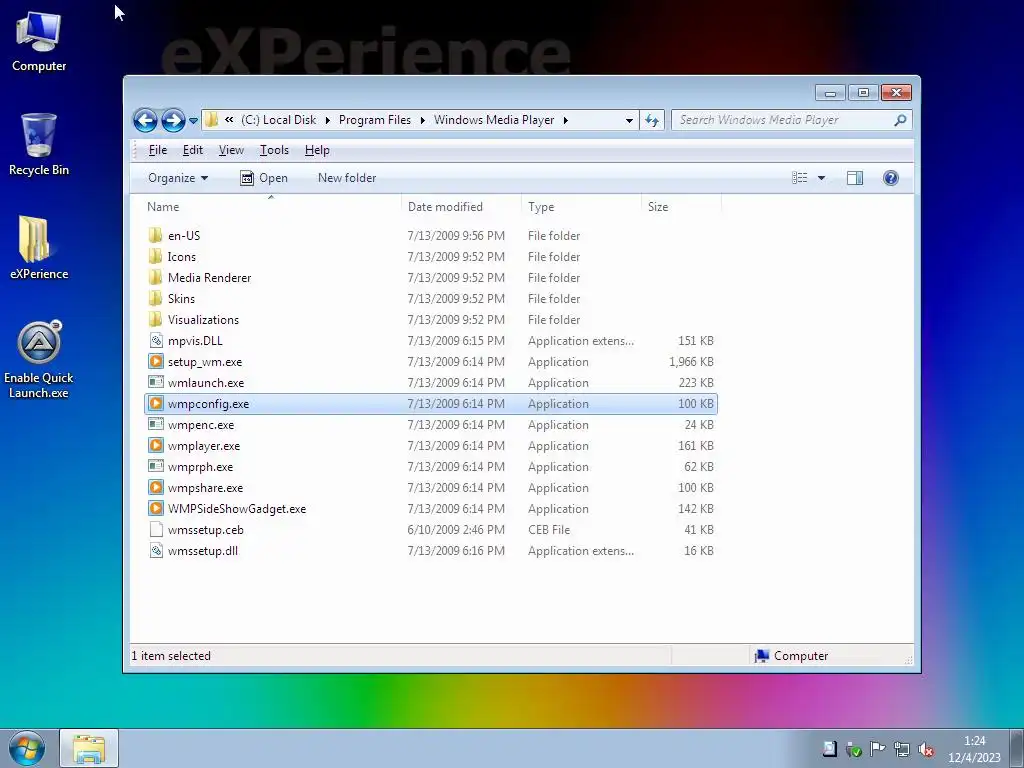Open the Tools menu
Screen dimensions: 1024x768
point(274,150)
